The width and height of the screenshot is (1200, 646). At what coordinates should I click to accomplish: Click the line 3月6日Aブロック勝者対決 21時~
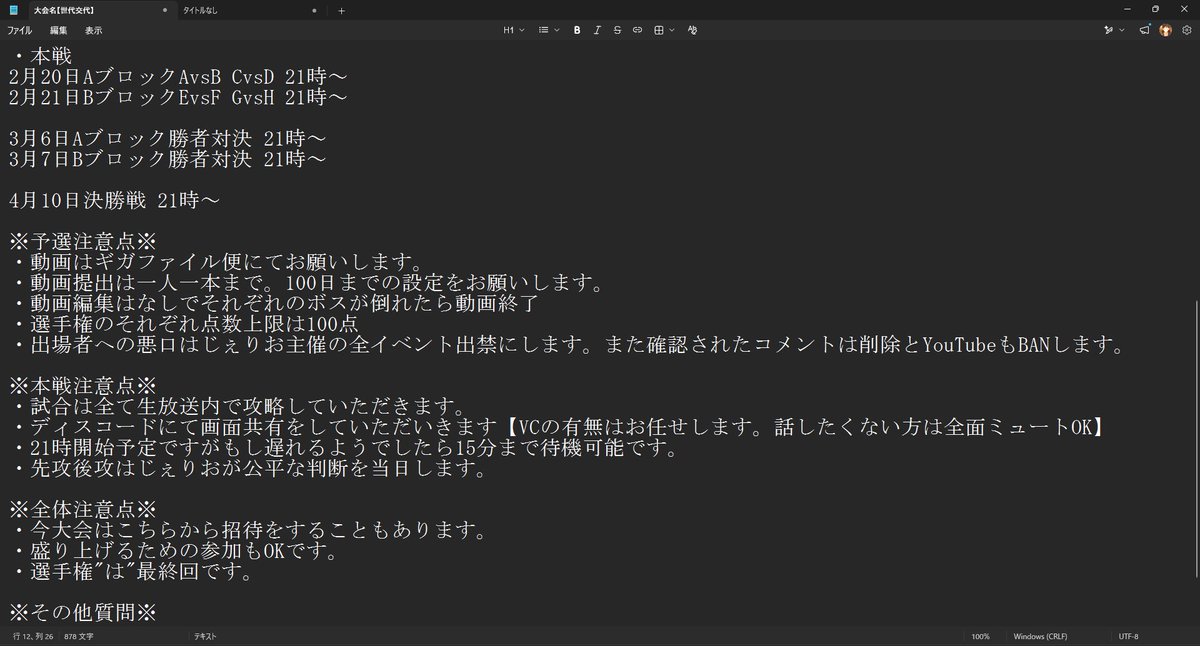[167, 139]
